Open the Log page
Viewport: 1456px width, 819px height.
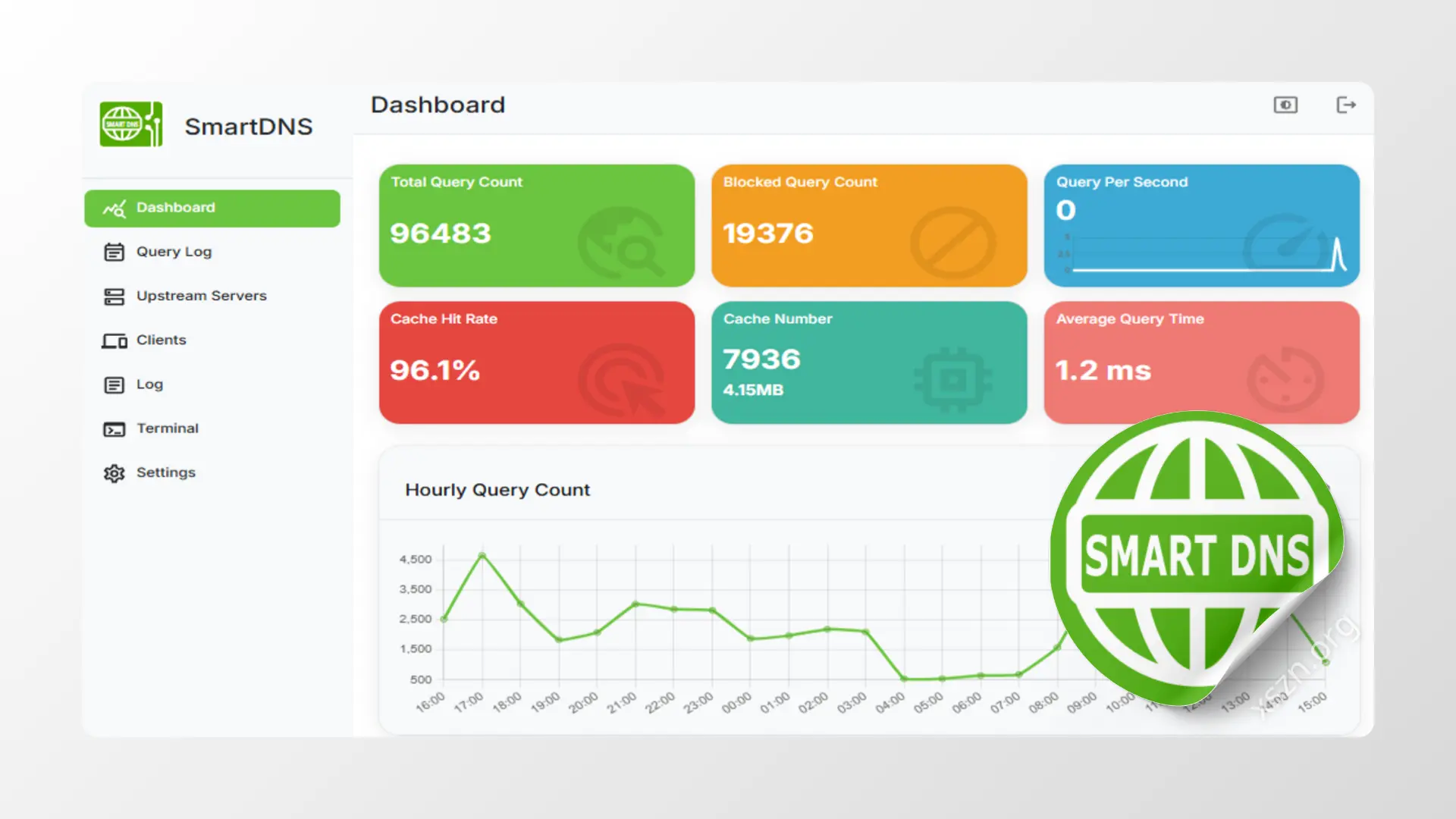212,384
